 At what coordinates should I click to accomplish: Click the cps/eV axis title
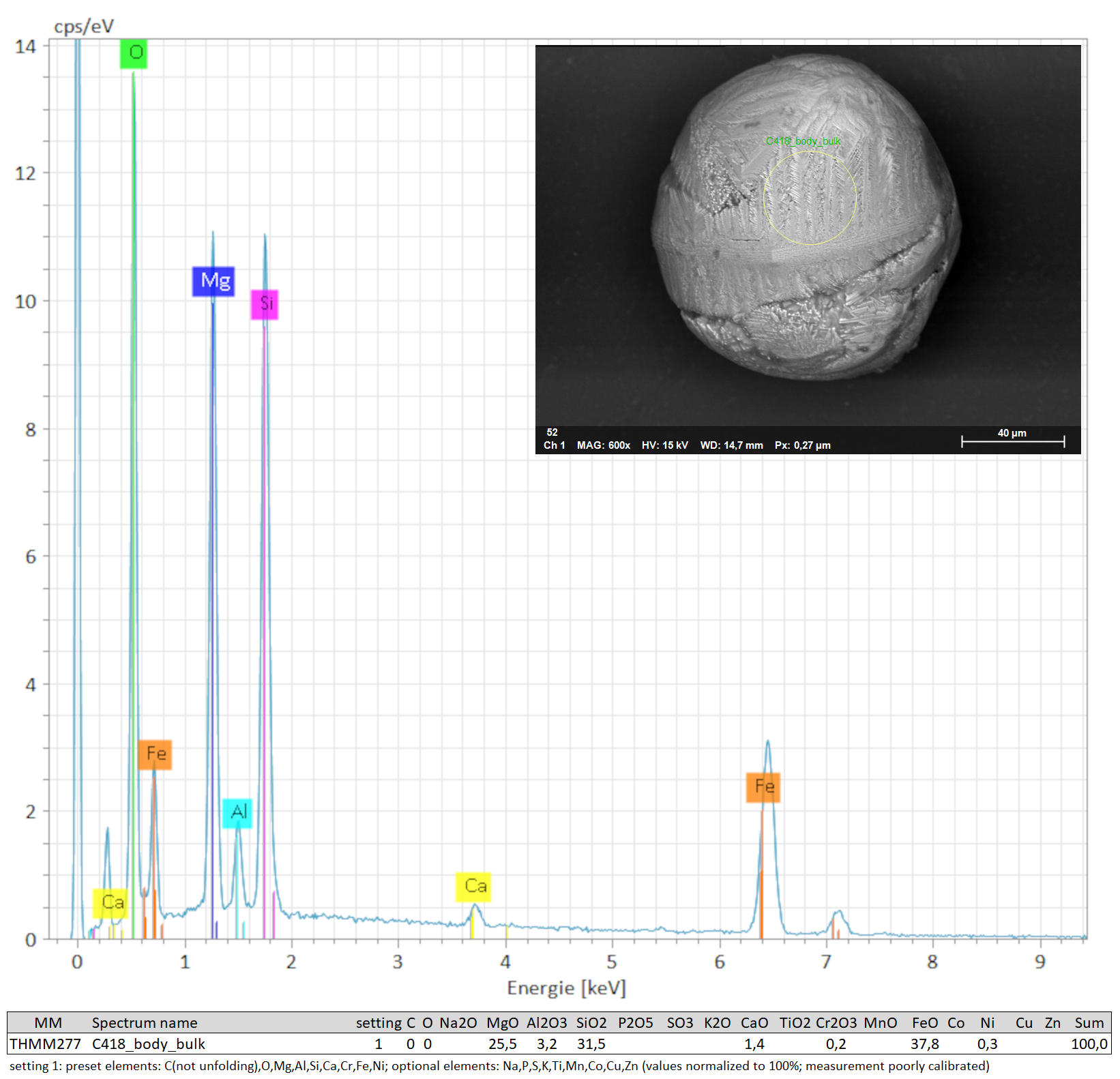coord(83,27)
